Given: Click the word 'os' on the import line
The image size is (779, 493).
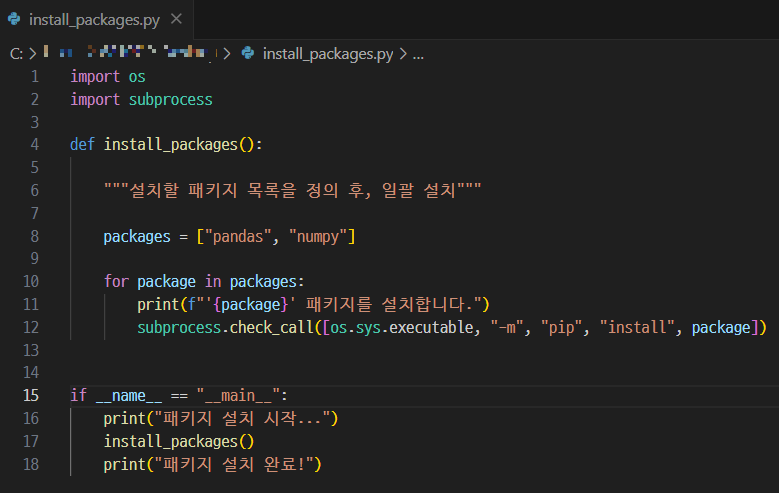Looking at the screenshot, I should click(x=137, y=77).
